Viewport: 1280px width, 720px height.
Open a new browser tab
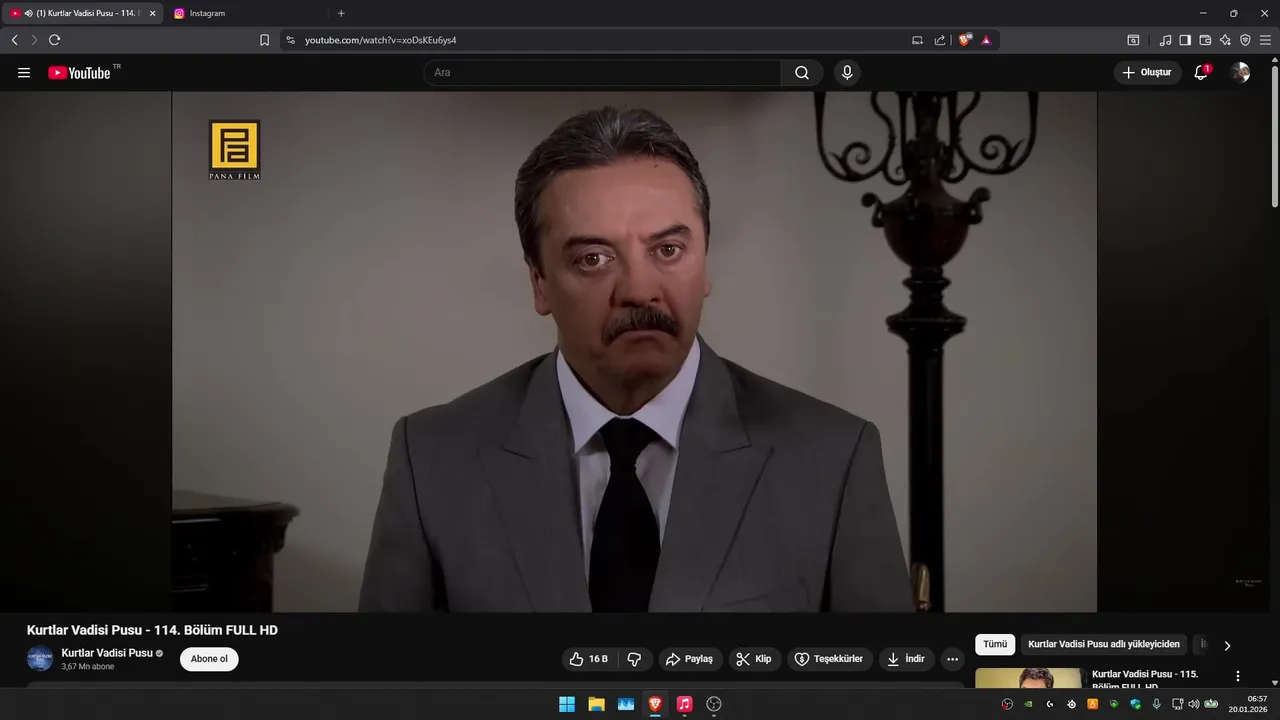pyautogui.click(x=341, y=13)
